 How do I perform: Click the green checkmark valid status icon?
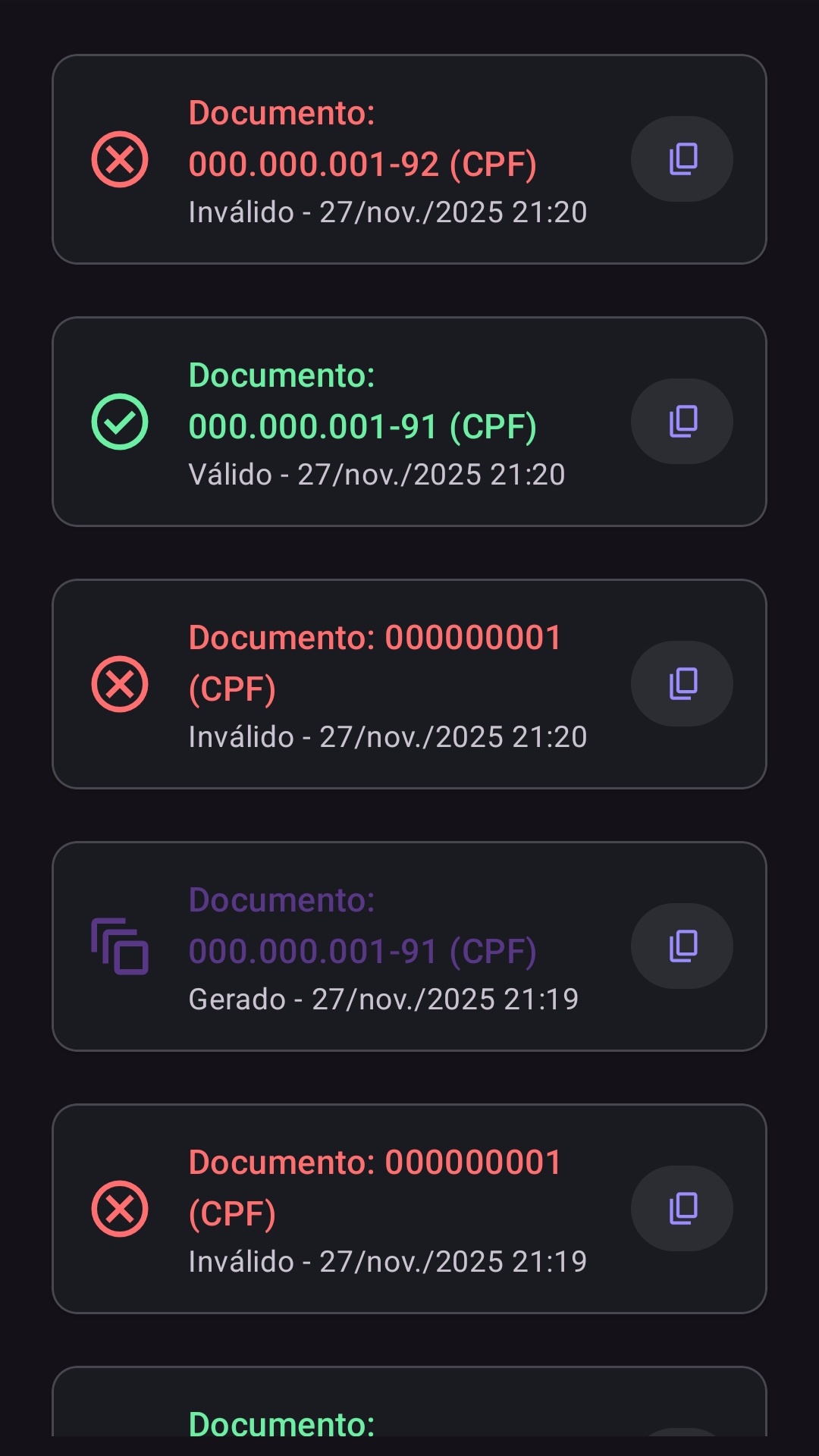[x=120, y=422]
